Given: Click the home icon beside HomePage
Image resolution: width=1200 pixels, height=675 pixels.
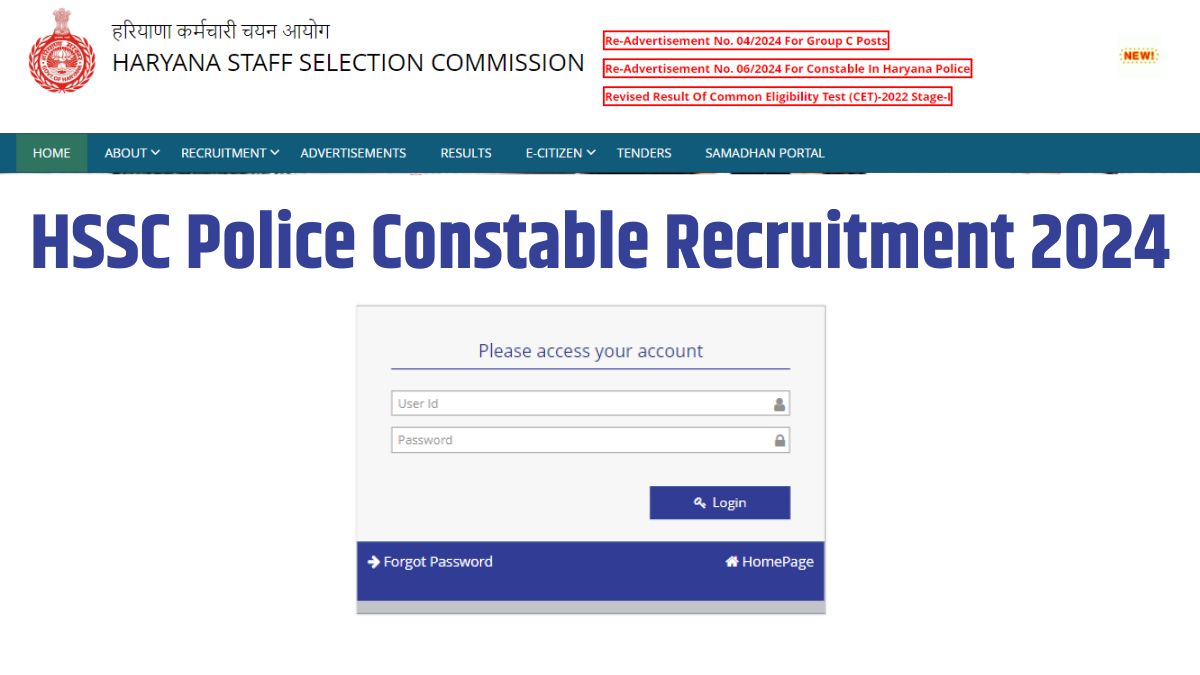Looking at the screenshot, I should 730,561.
